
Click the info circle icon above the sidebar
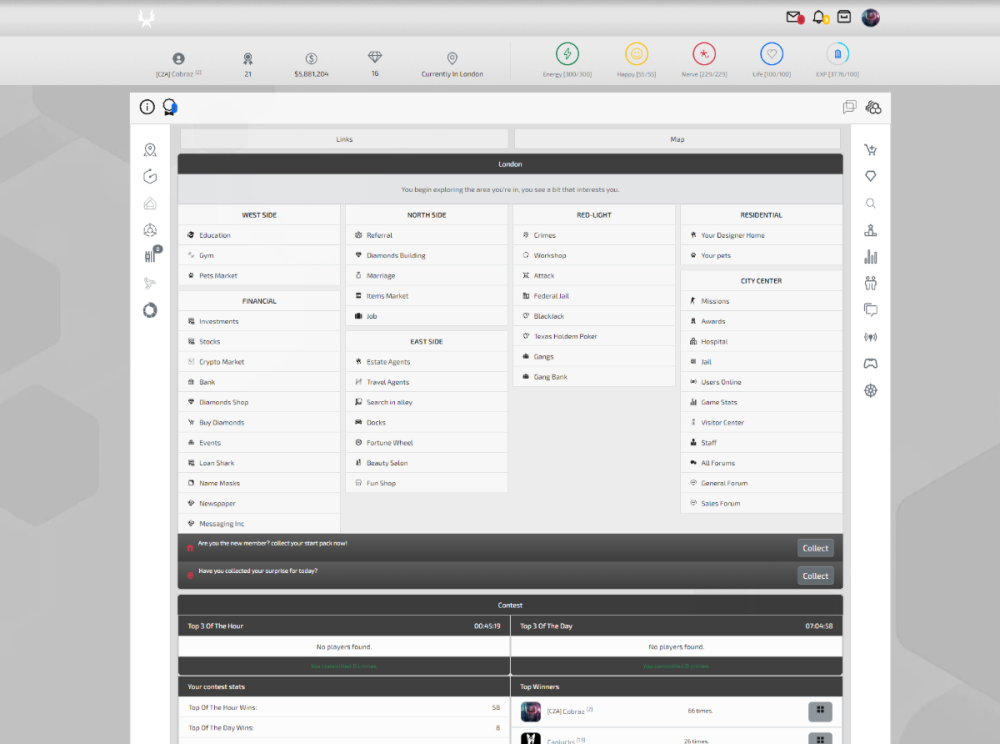point(147,107)
